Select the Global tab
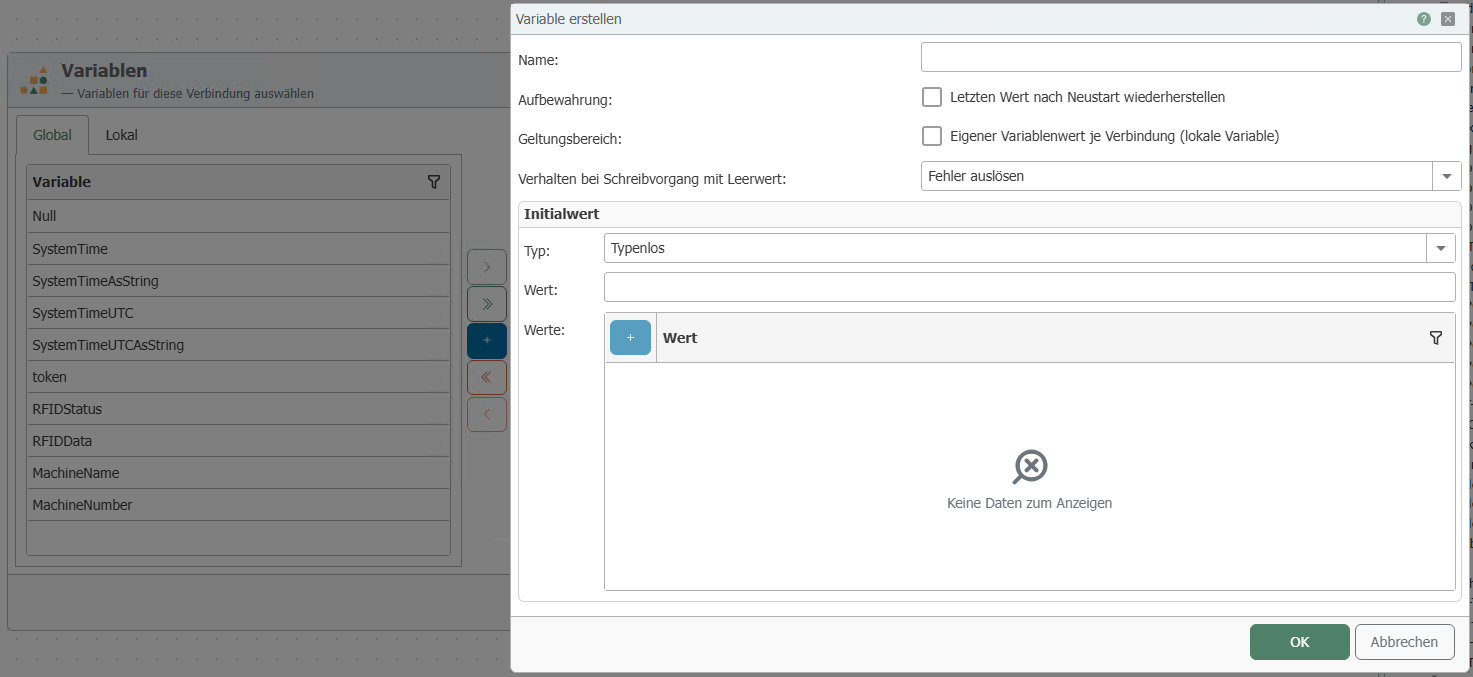The height and width of the screenshot is (677, 1473). click(x=53, y=135)
